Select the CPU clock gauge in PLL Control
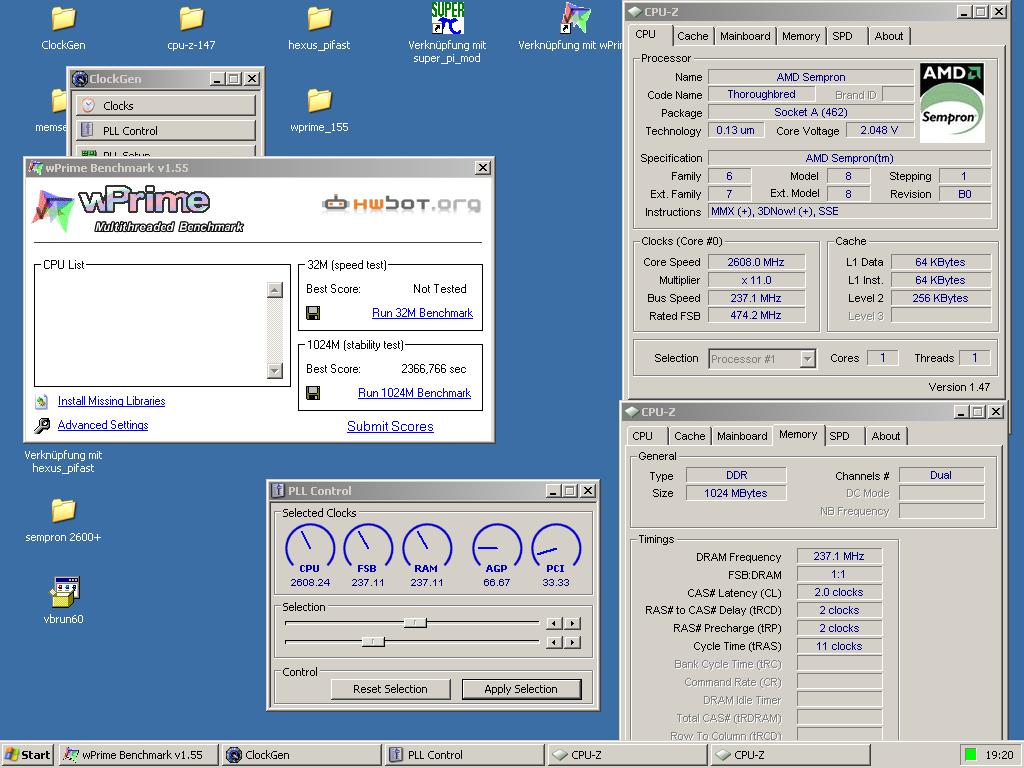 click(x=310, y=547)
